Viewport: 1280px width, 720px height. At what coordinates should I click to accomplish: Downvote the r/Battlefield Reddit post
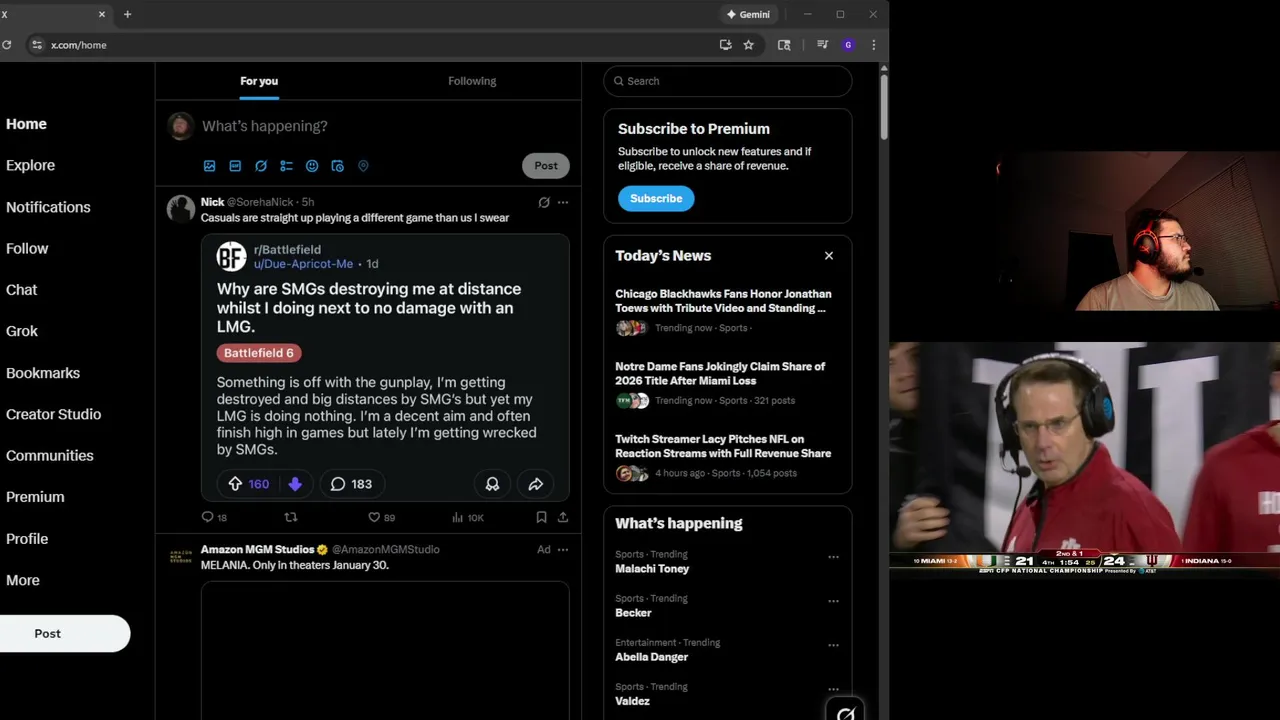point(295,484)
